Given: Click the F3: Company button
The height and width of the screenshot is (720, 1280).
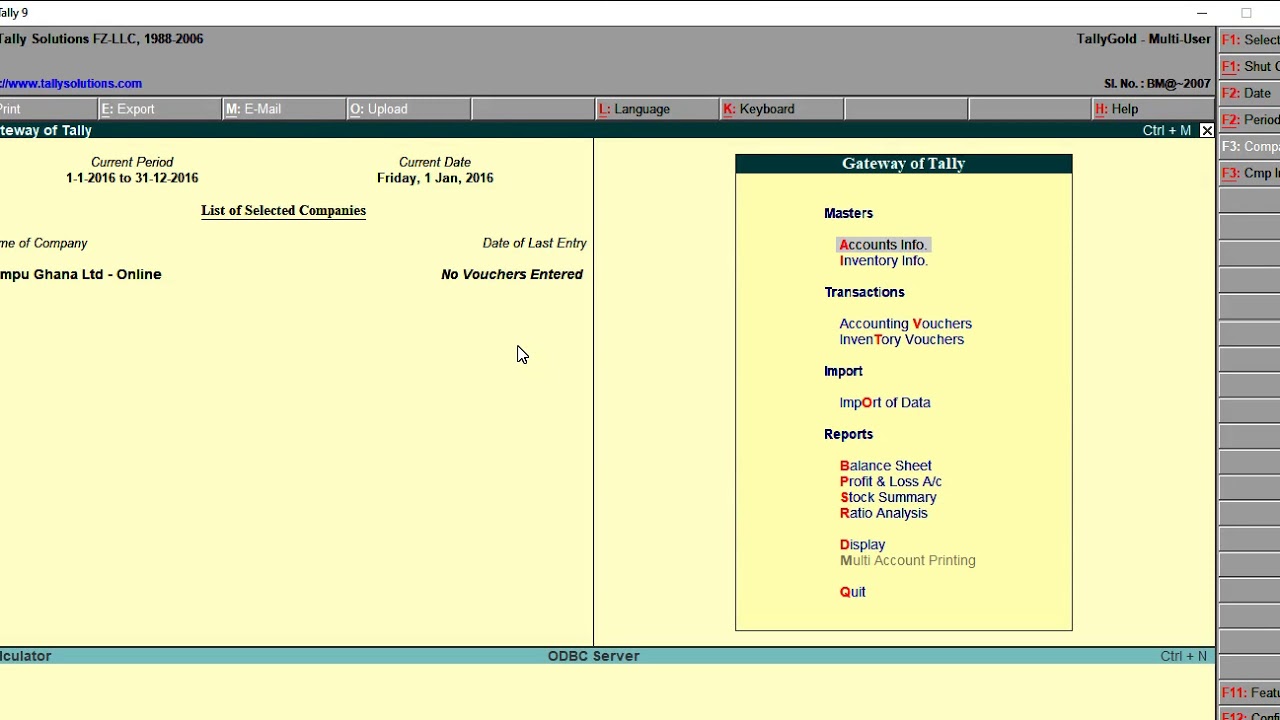Looking at the screenshot, I should (1249, 146).
